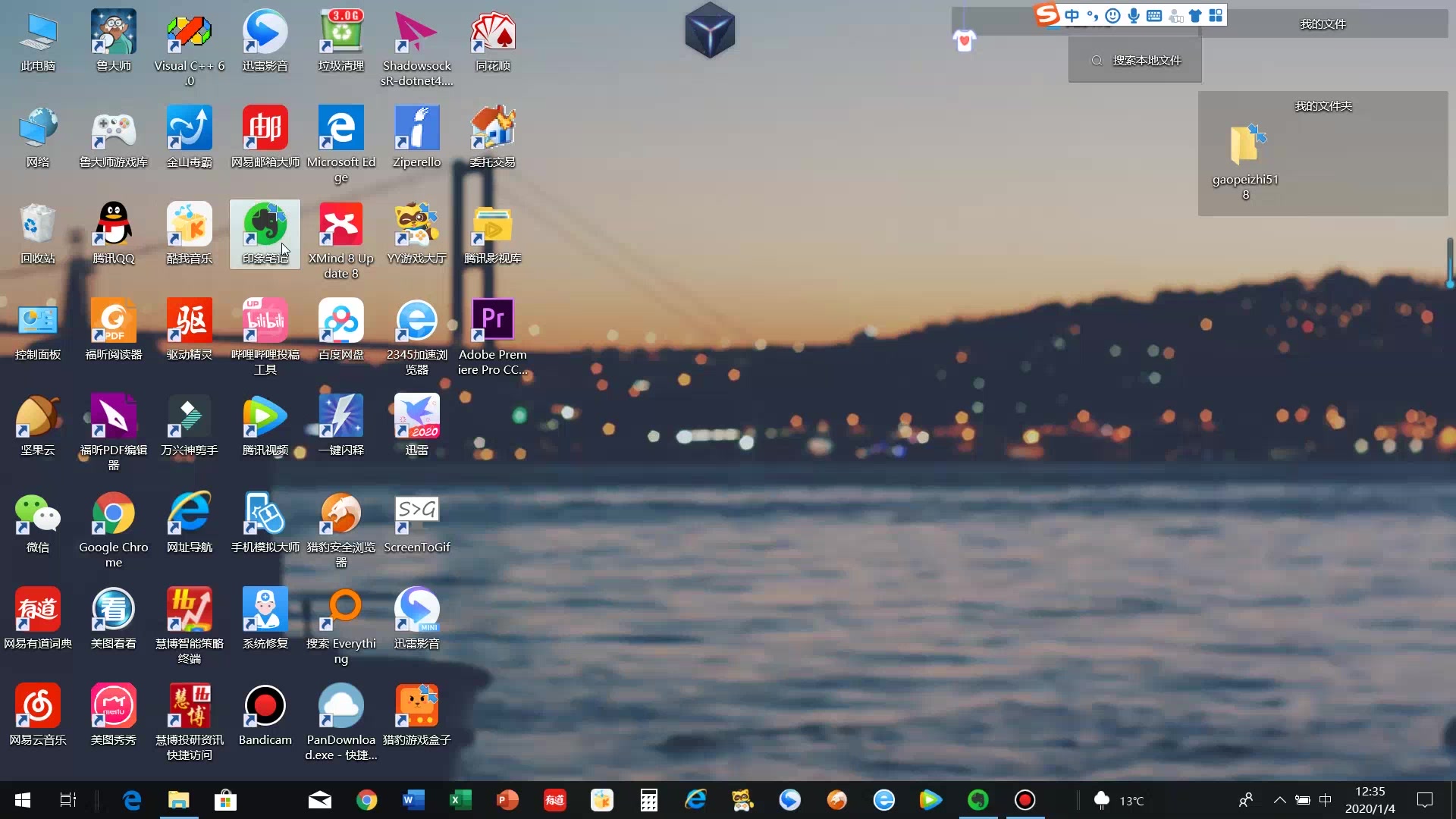Viewport: 1456px width, 819px height.
Task: Open gaopeizhi518 folder in 我的文件夹
Action: (1245, 162)
